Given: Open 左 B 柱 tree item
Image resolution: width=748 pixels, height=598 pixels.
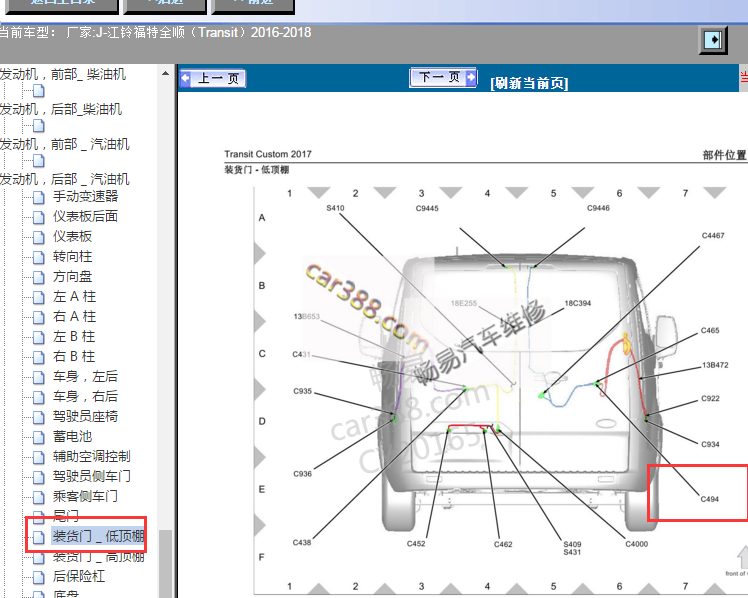Looking at the screenshot, I should coord(74,337).
